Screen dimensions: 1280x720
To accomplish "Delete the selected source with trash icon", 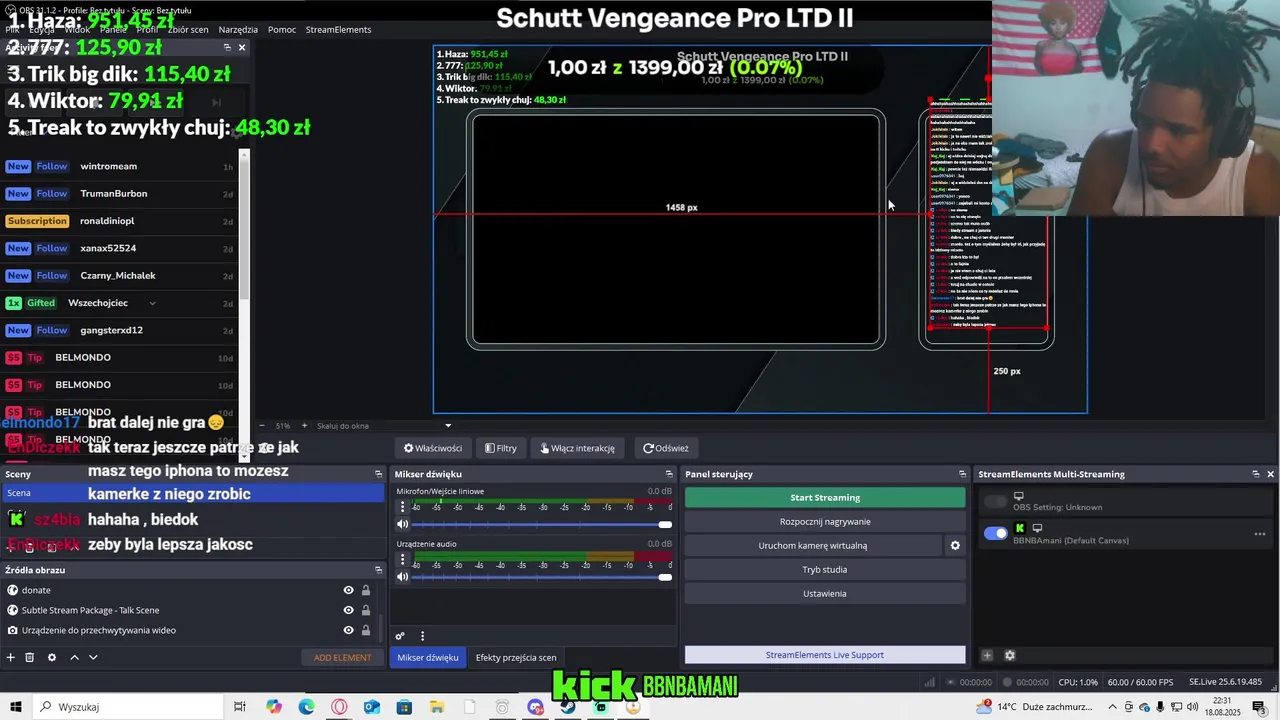I will [30, 657].
